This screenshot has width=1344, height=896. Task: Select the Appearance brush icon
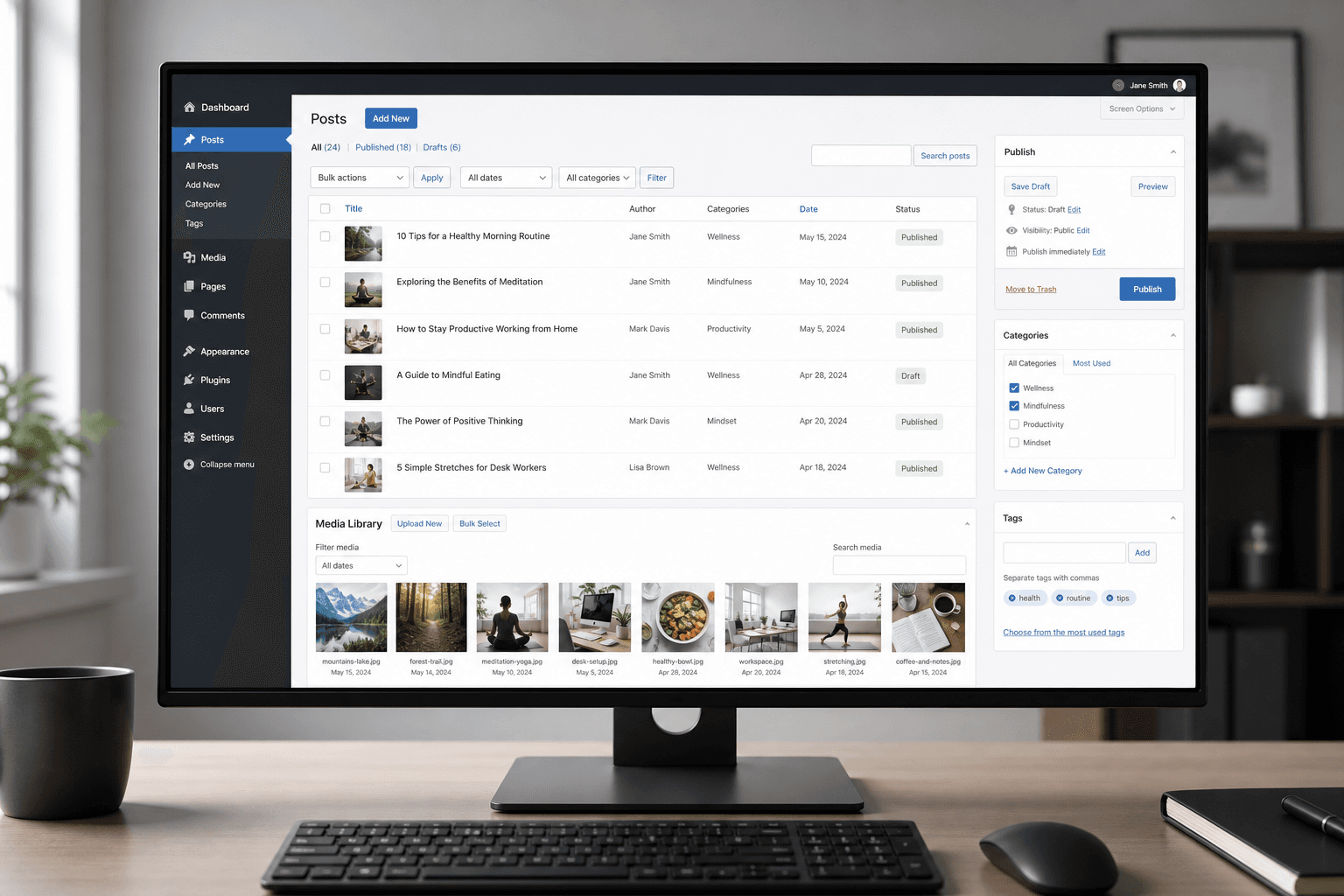click(189, 351)
